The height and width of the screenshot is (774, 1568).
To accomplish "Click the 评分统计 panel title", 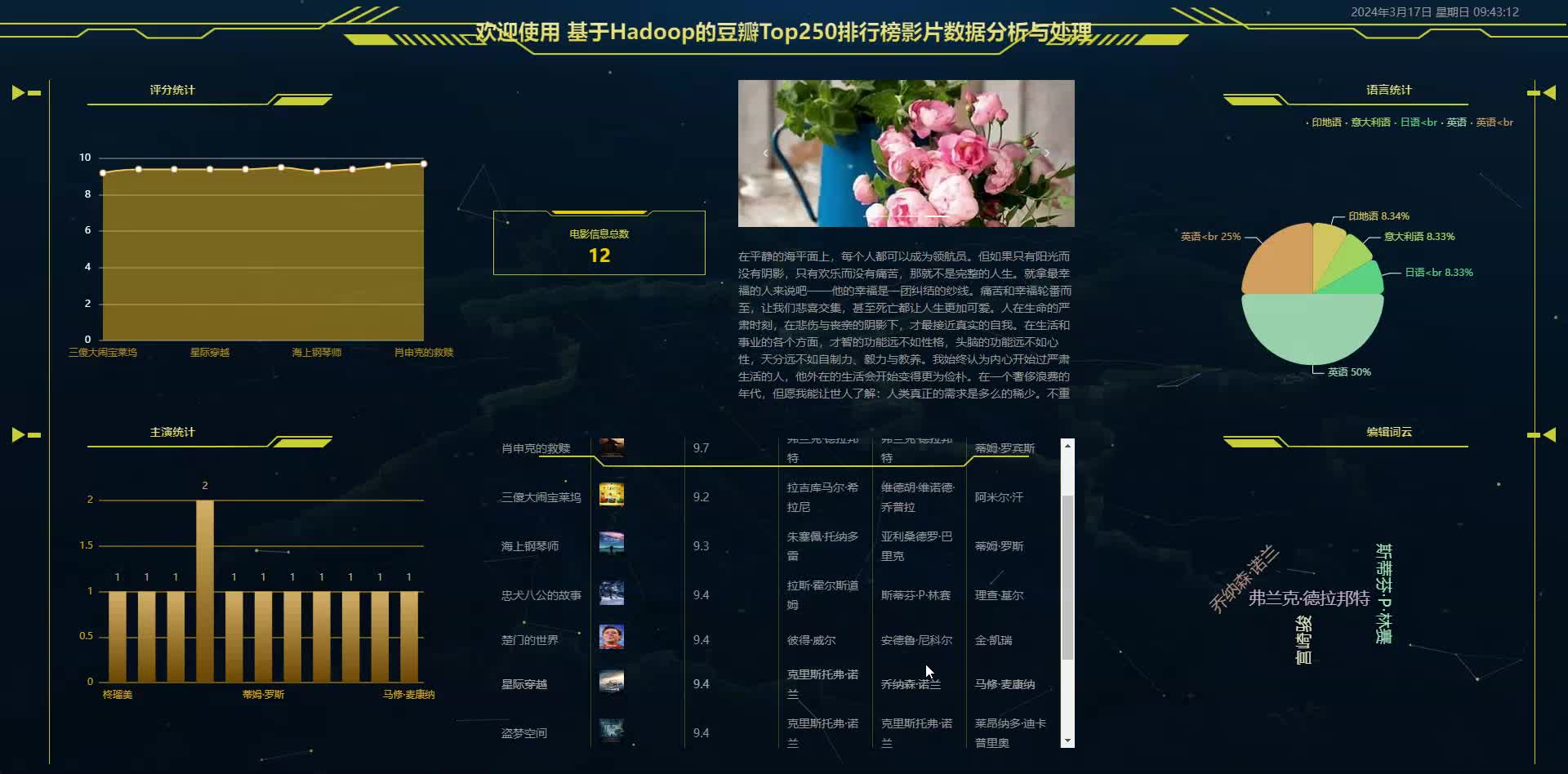I will [172, 90].
